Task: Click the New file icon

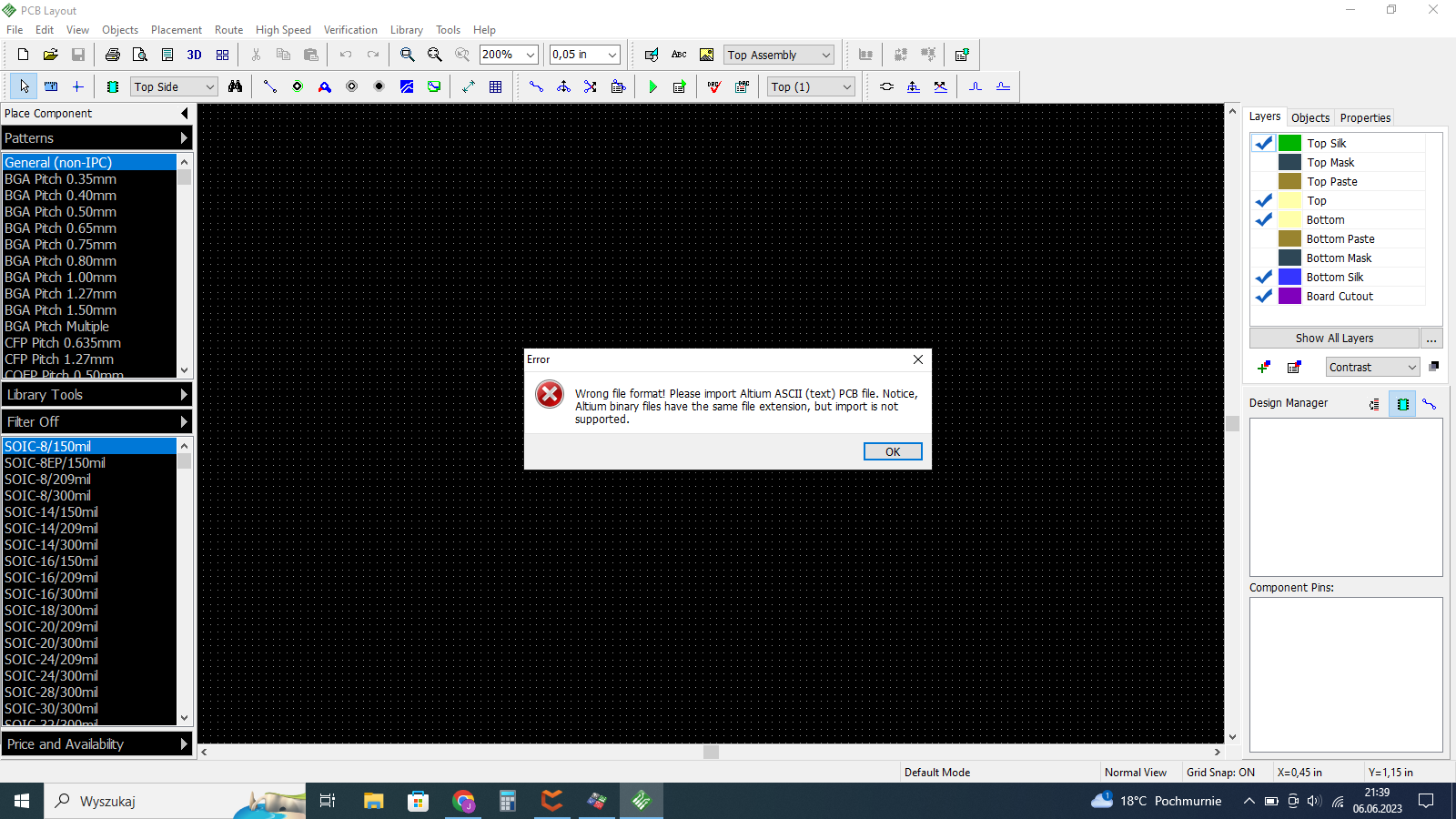Action: 24,55
